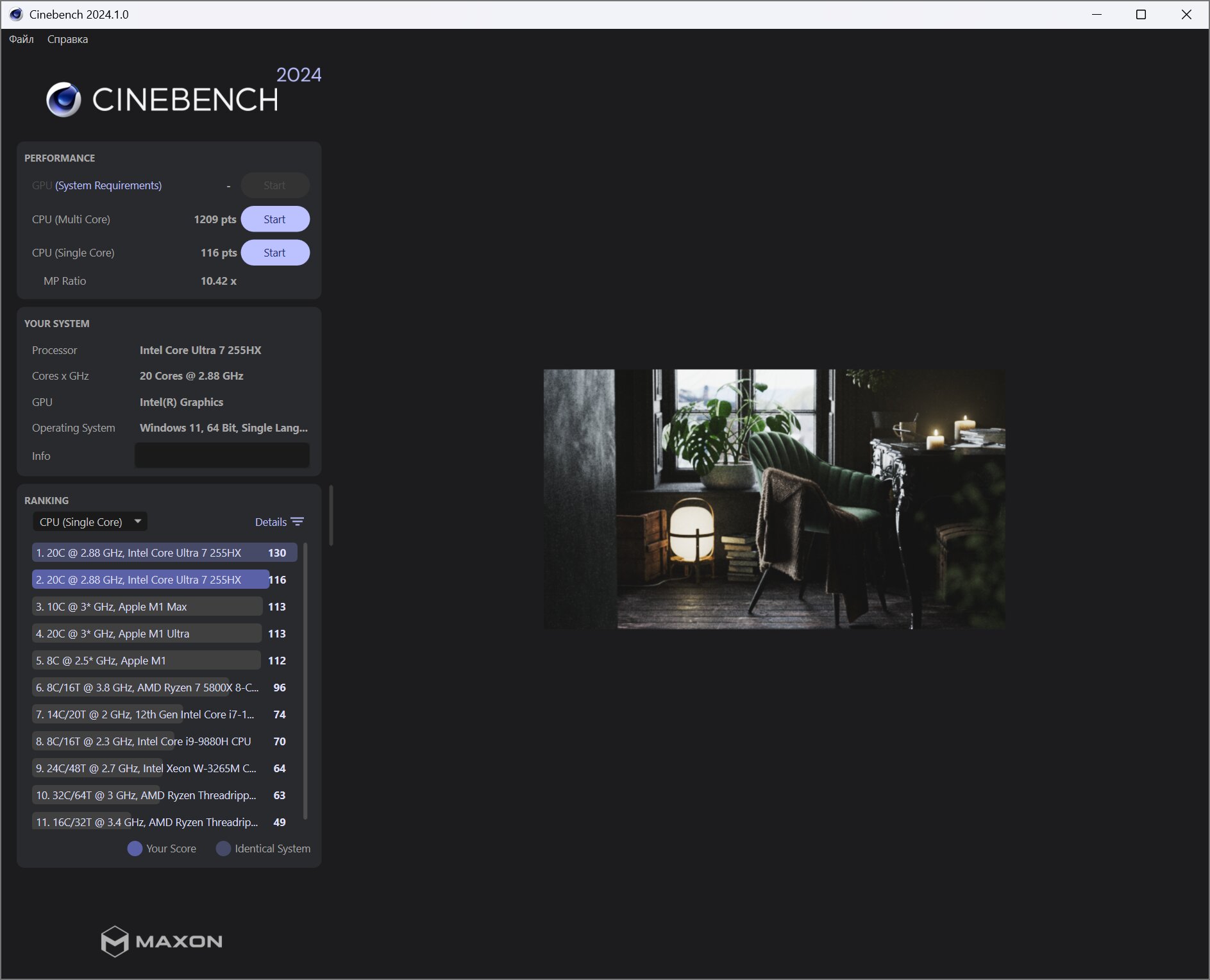Select the AMD Ryzen 7 5800X ranking entry

point(147,688)
